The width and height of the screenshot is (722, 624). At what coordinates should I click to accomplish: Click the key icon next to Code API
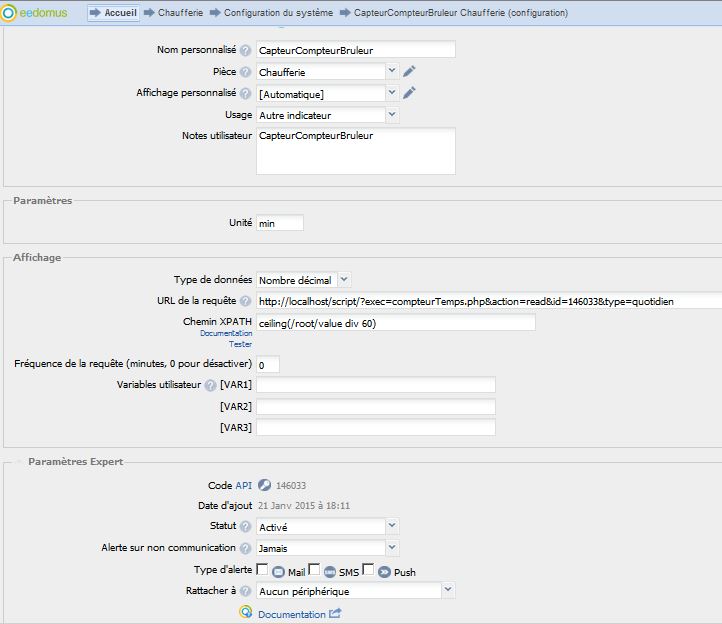point(264,486)
